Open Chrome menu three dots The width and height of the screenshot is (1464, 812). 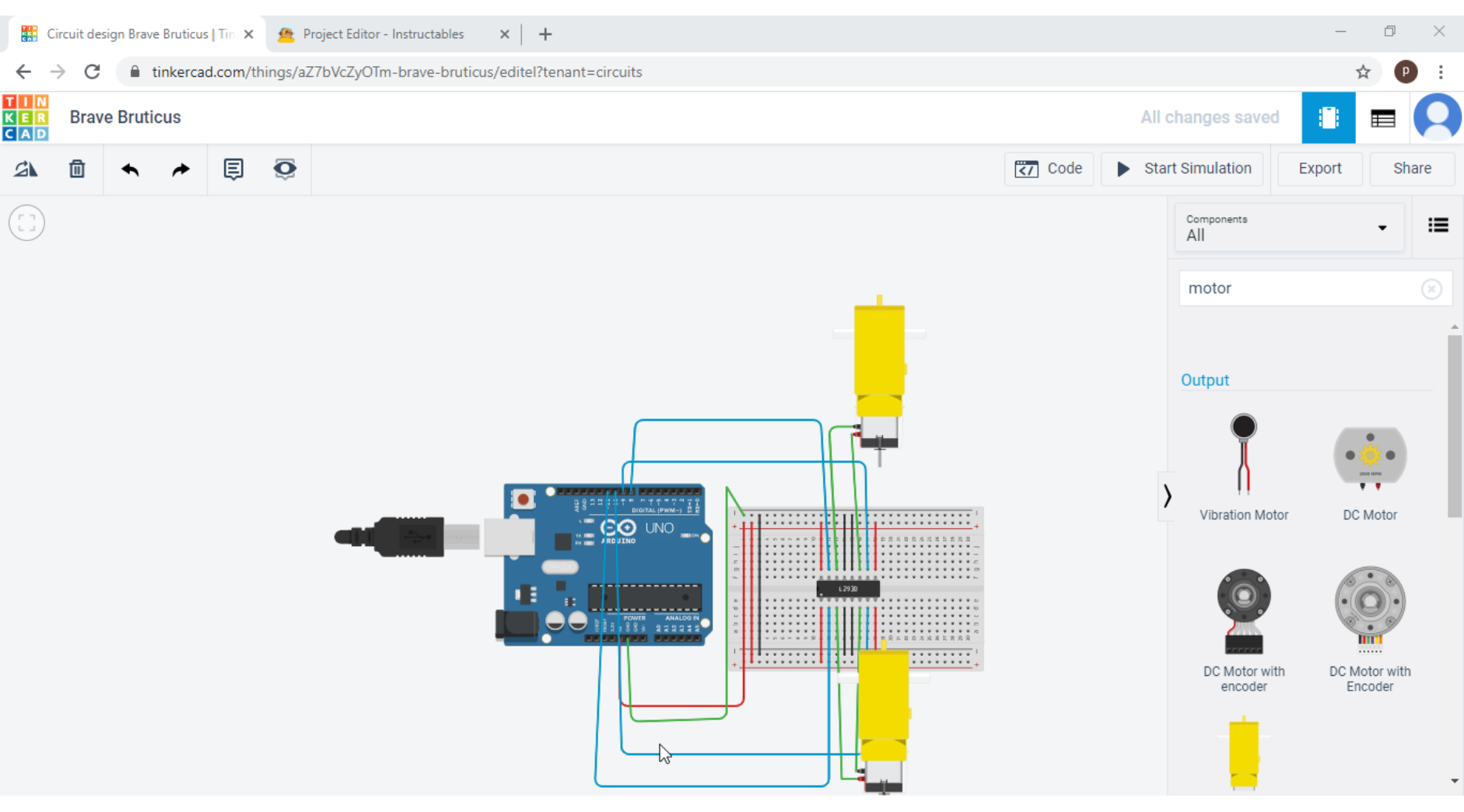pos(1441,72)
